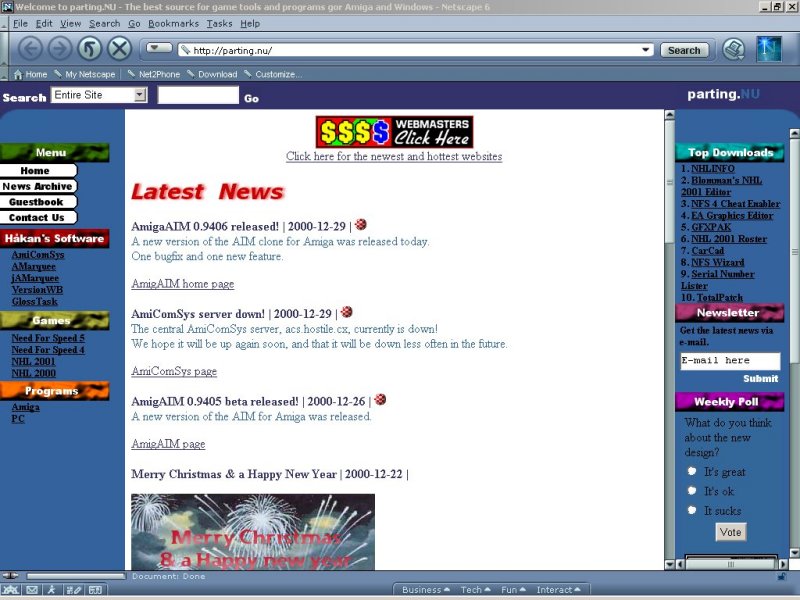Click Go next to the site search box
The image size is (800, 600).
[x=251, y=98]
